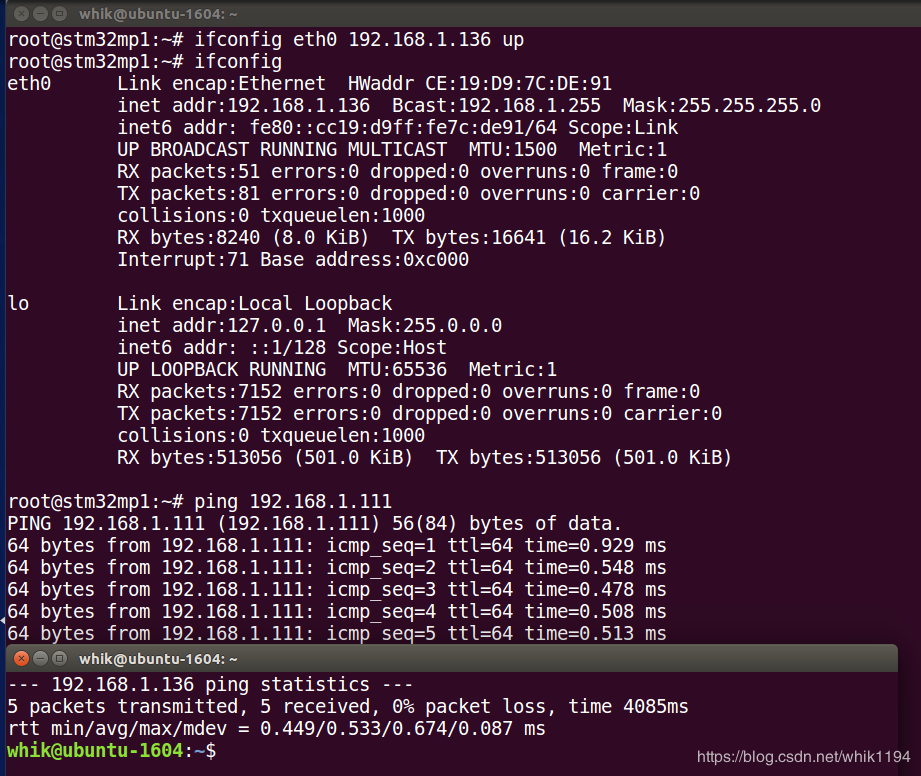921x776 pixels.
Task: Click the eth0 interface name
Action: pyautogui.click(x=28, y=84)
